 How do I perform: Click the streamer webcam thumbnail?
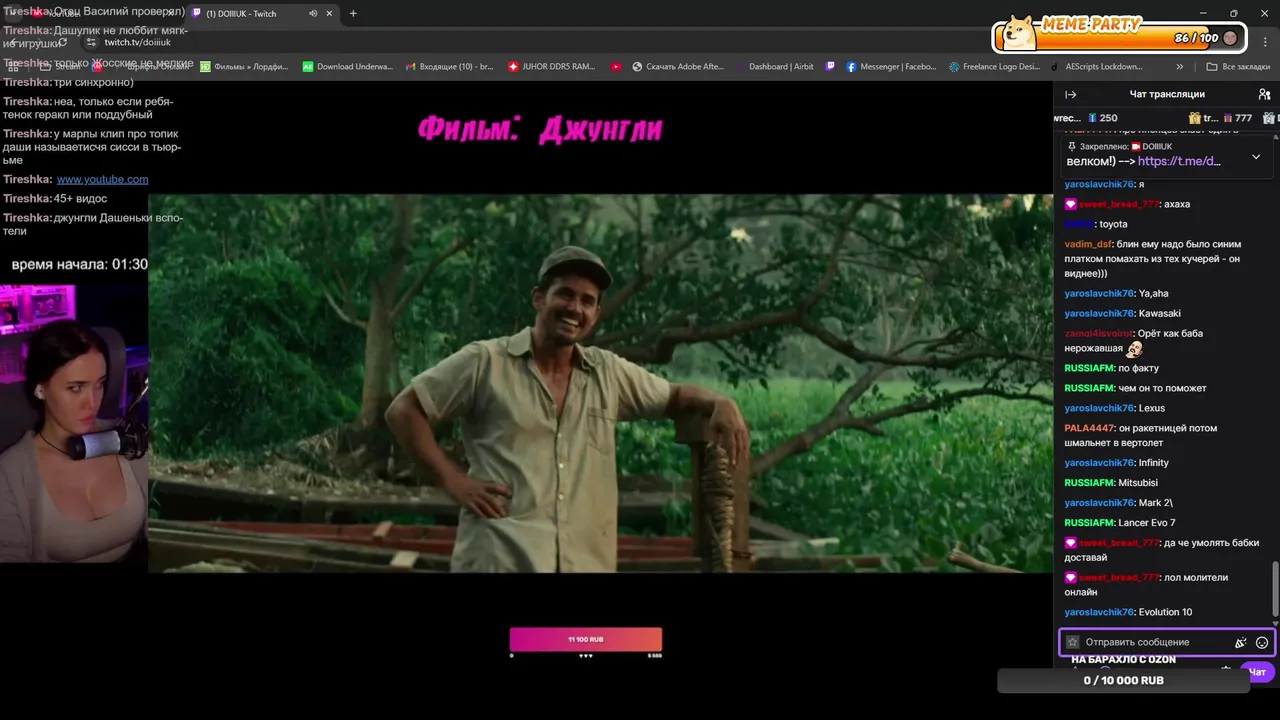[74, 423]
